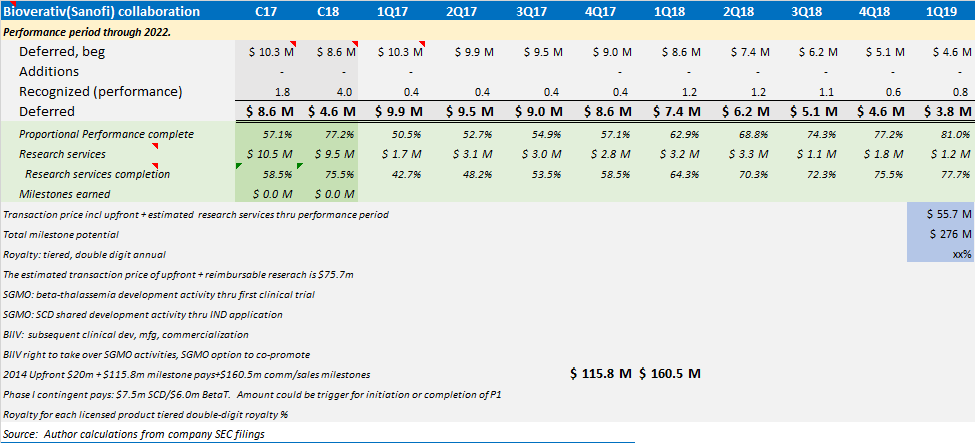Click the C17 column header

click(x=266, y=12)
